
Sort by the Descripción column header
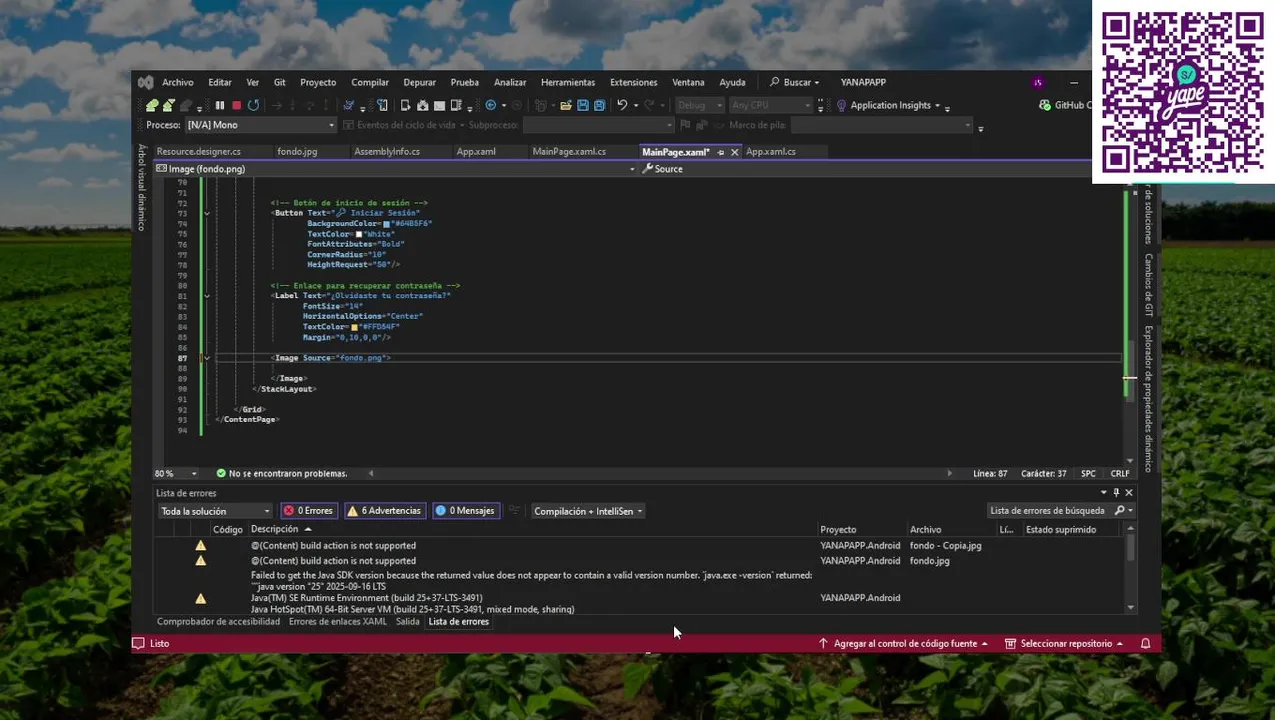[x=275, y=529]
